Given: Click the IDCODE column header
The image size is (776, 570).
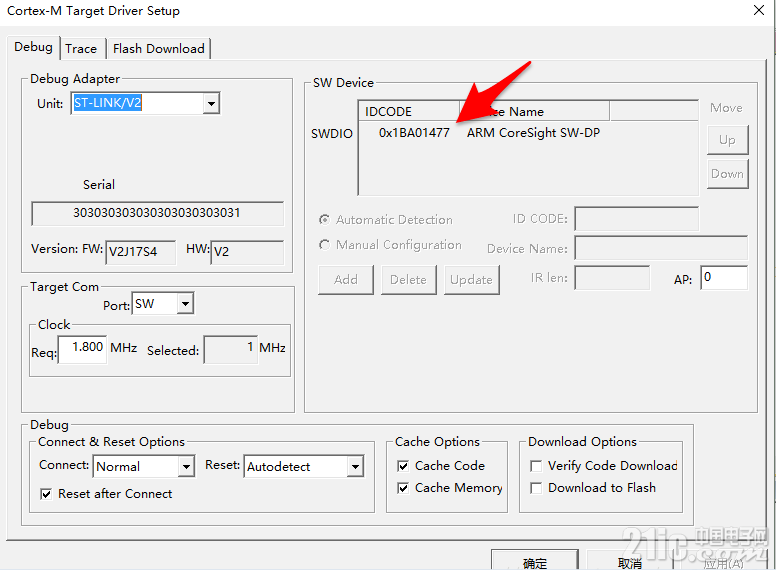Looking at the screenshot, I should (410, 111).
